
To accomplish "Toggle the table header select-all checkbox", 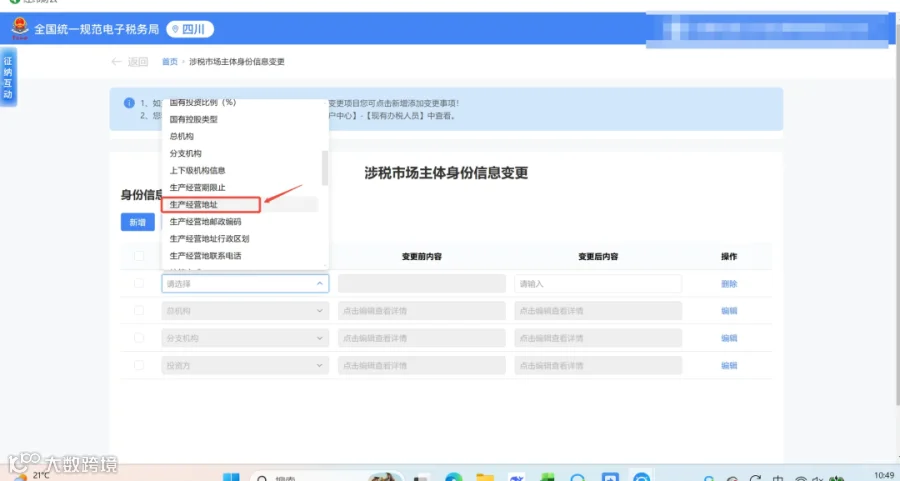I will (139, 256).
